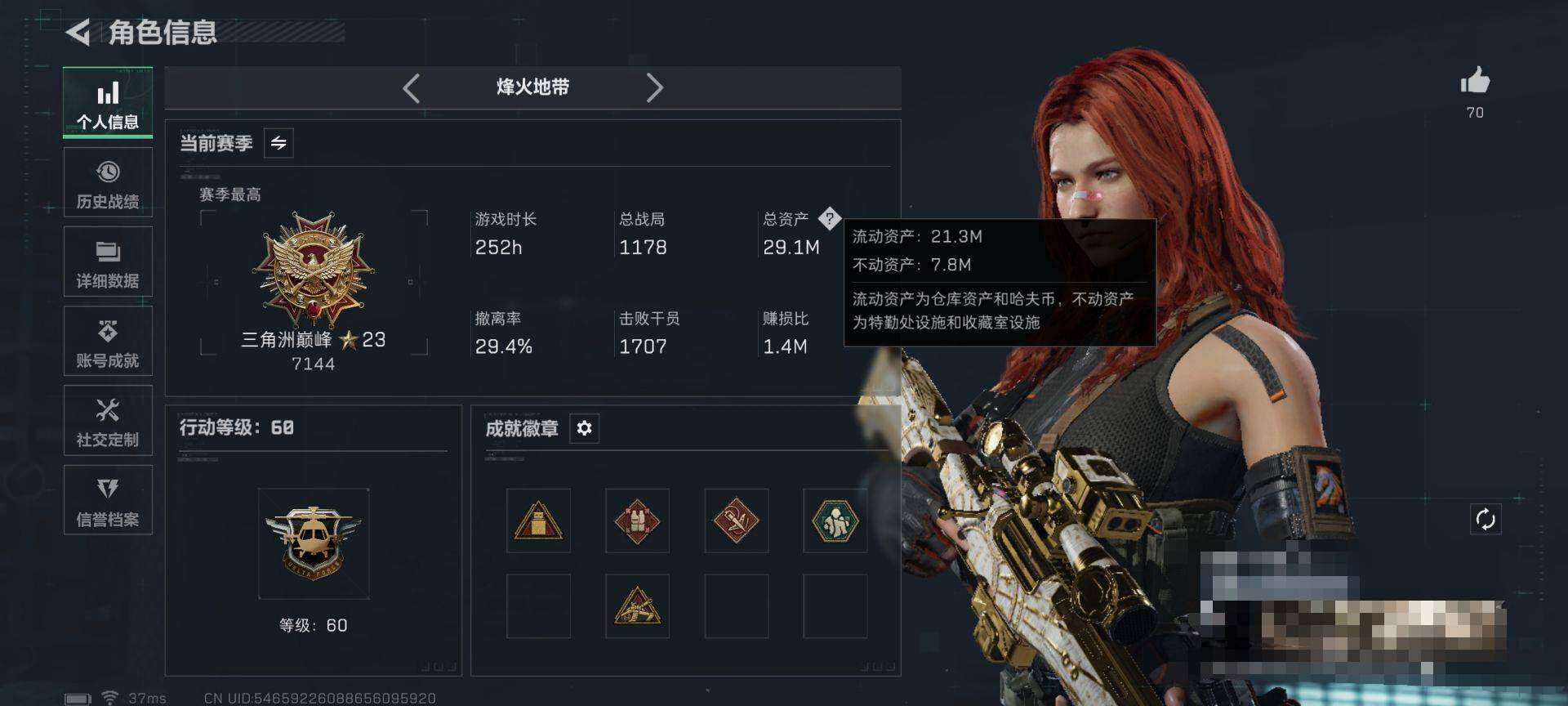
Task: Click the empty first badge slot in second row
Action: pos(538,605)
